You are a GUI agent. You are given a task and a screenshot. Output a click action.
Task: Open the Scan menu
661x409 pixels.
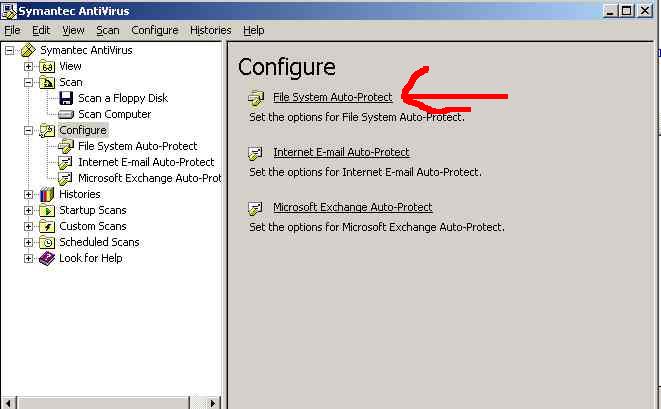tap(107, 31)
